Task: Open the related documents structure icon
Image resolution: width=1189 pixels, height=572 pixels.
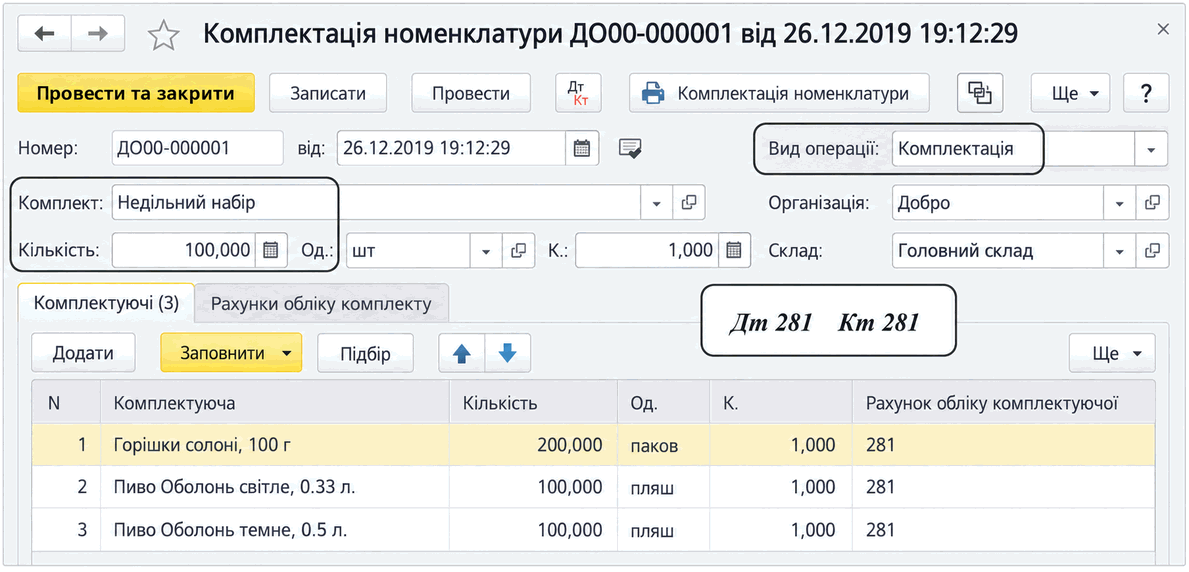Action: click(x=980, y=93)
